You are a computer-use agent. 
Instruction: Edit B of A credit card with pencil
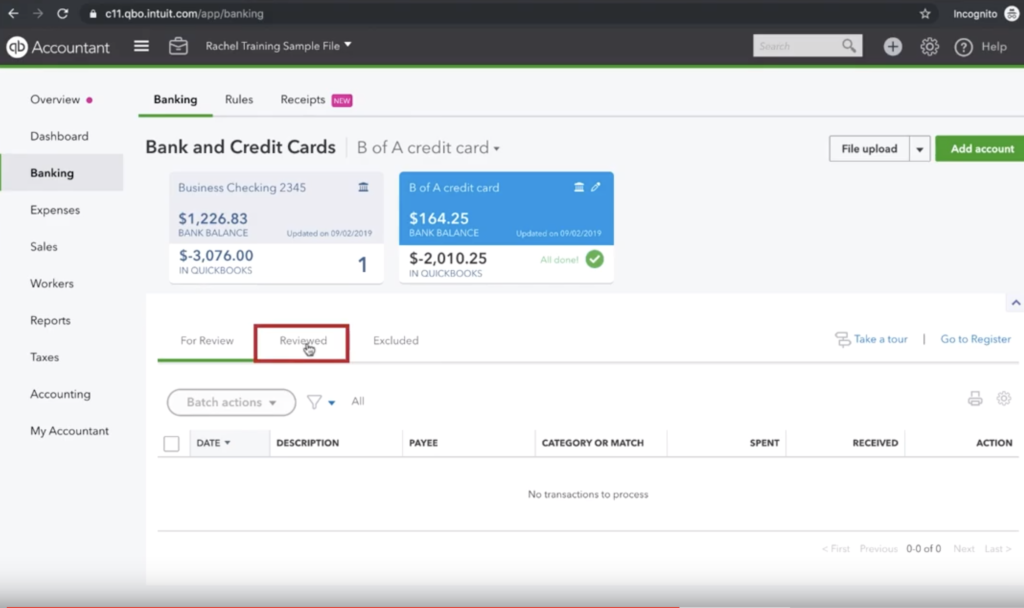click(596, 187)
